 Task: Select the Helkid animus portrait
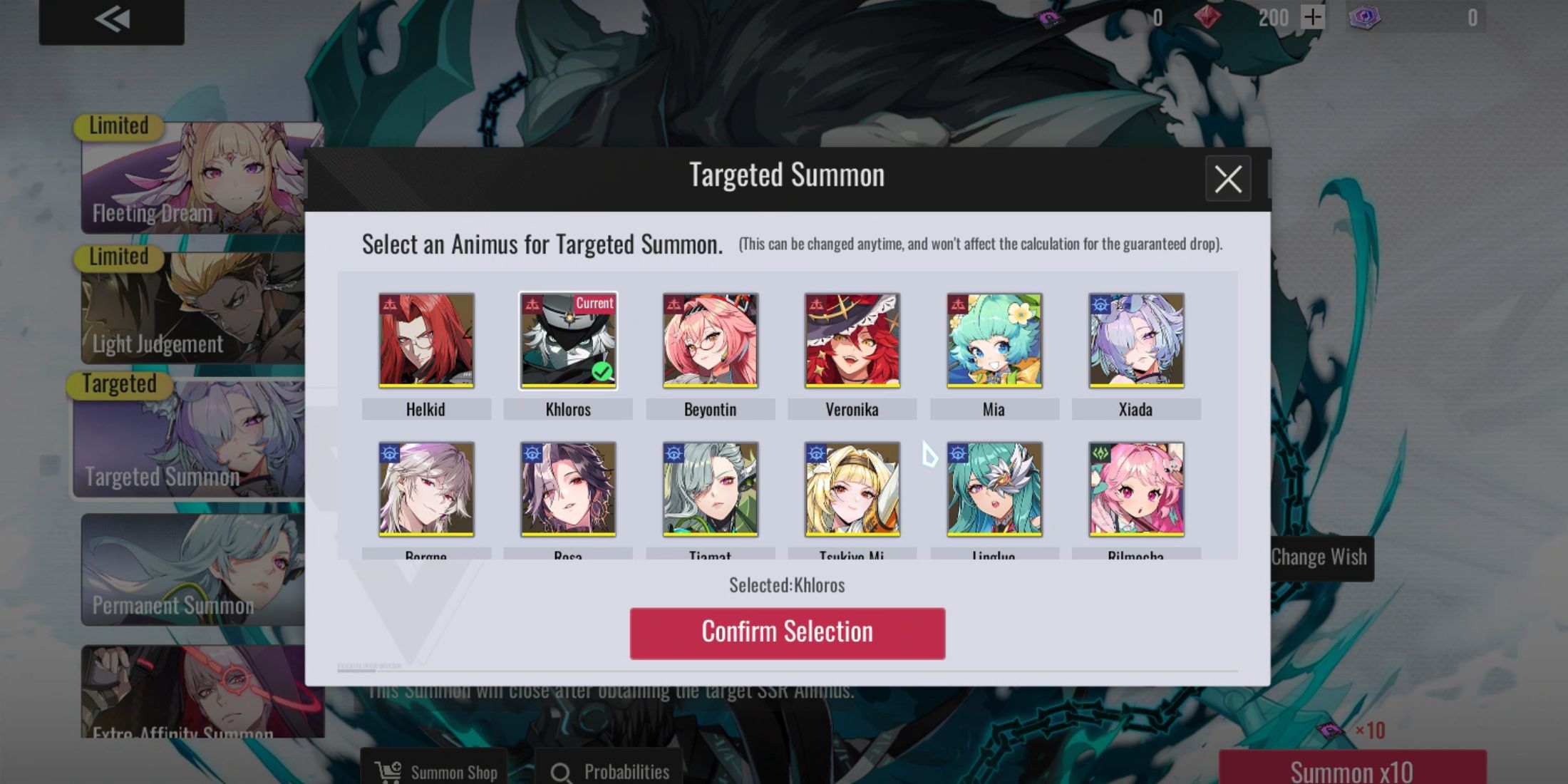[426, 340]
